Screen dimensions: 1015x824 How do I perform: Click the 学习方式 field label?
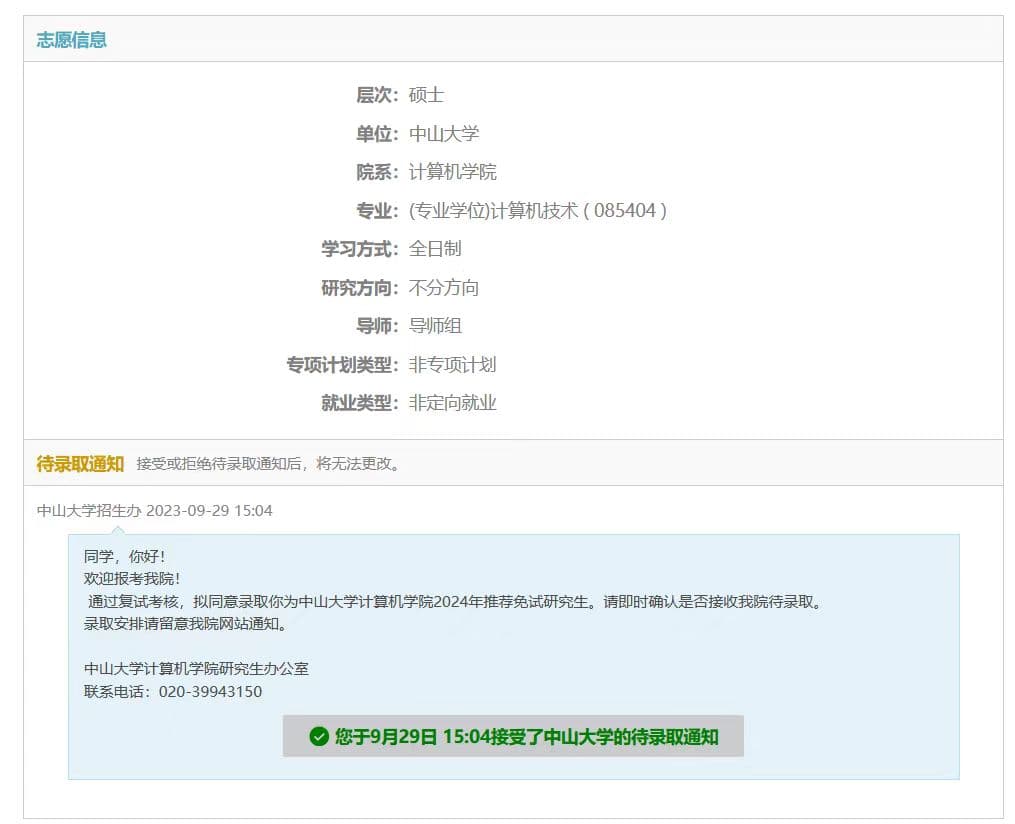pos(360,249)
